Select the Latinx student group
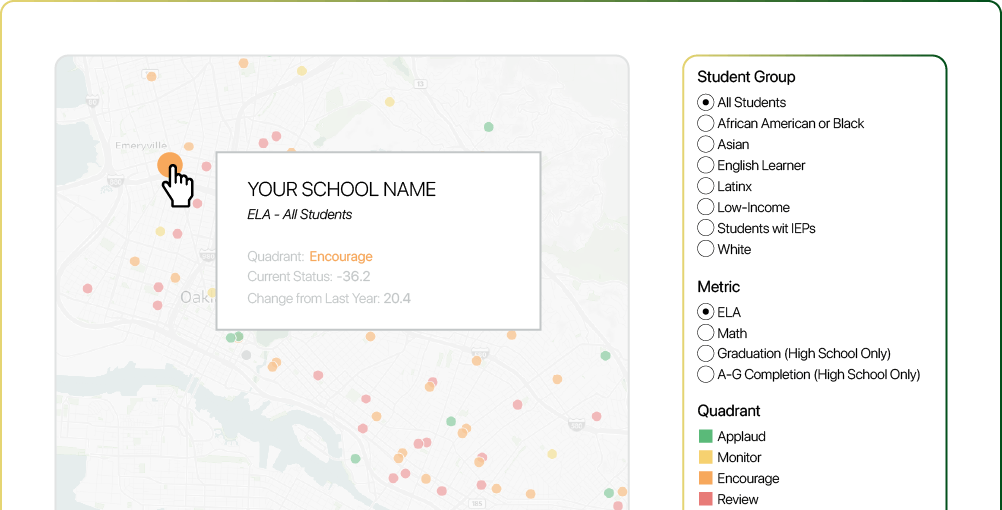 [706, 186]
